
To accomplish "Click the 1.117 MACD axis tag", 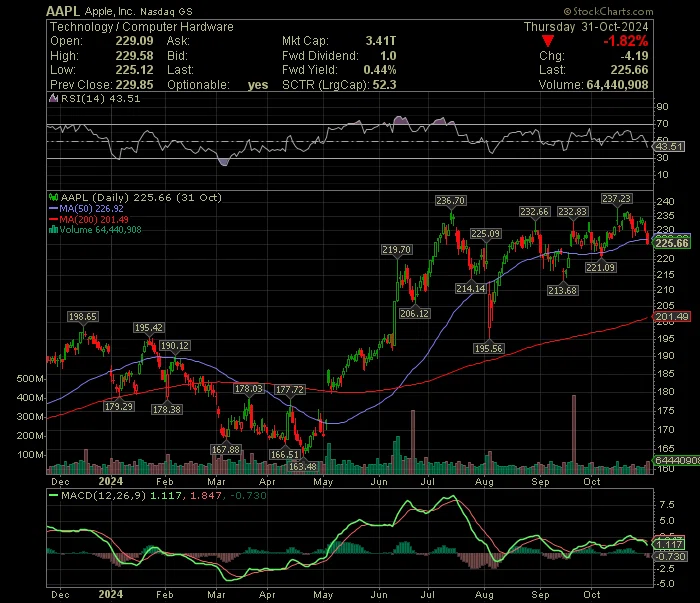I will [669, 545].
